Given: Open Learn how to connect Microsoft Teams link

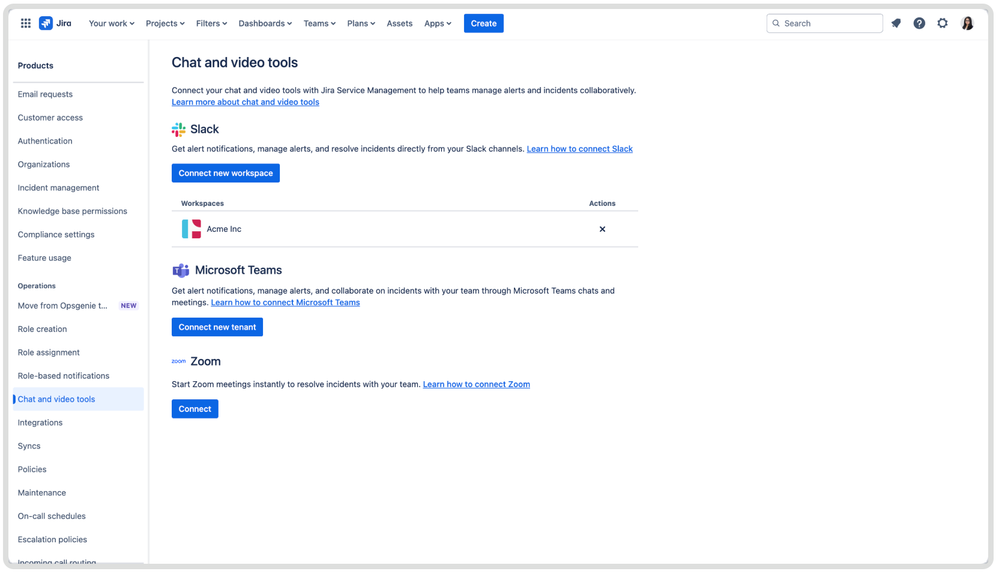Looking at the screenshot, I should click(285, 303).
